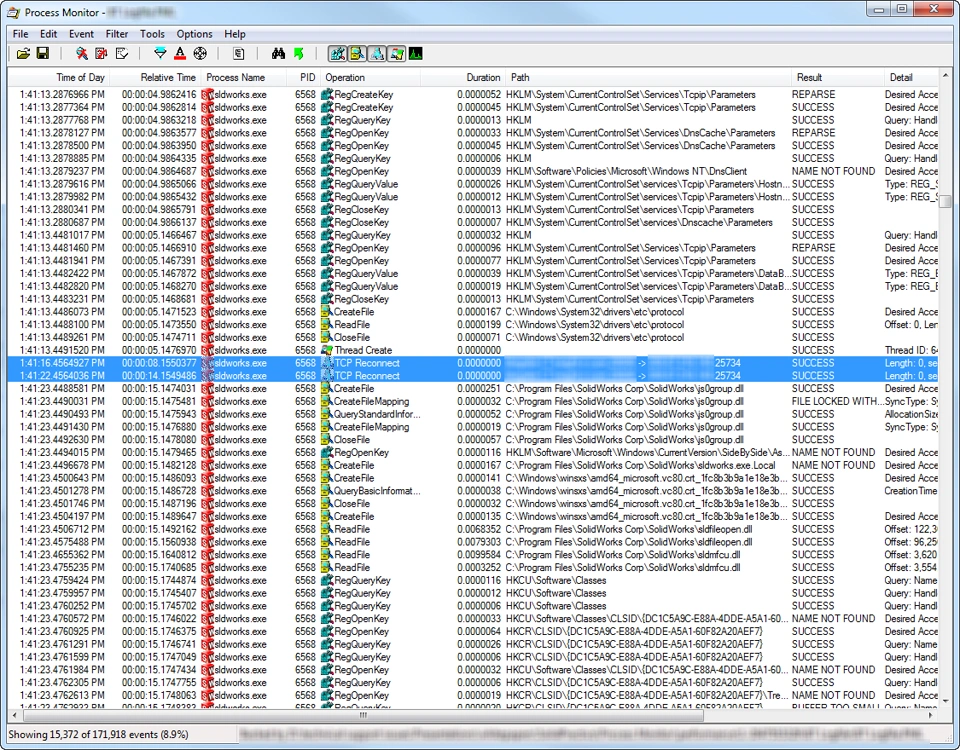Toggle Show Process and Thread Activity button
Viewport: 960px width, 750px height.
tap(396, 54)
